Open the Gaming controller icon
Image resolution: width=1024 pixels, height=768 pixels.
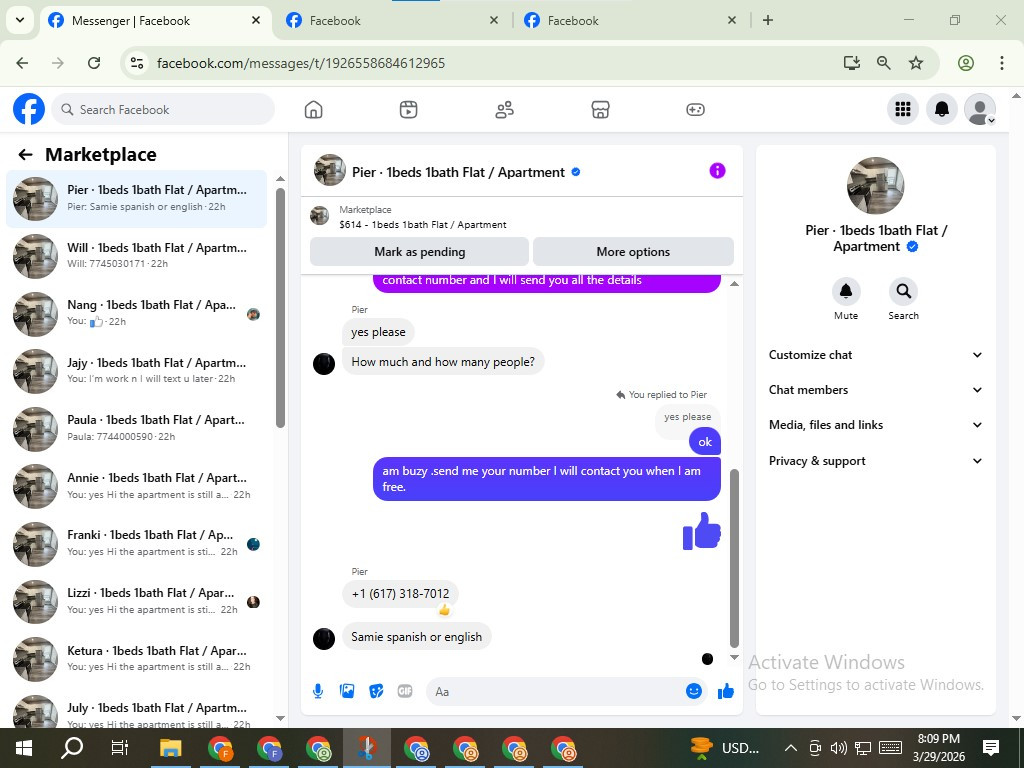click(695, 110)
